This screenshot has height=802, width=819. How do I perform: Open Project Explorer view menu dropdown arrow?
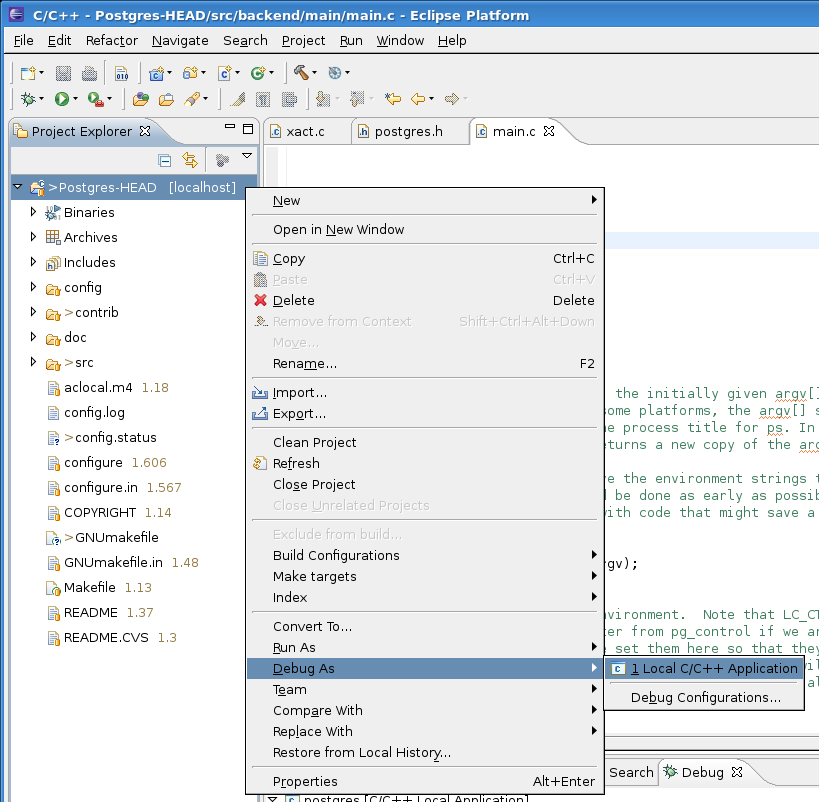[x=246, y=156]
